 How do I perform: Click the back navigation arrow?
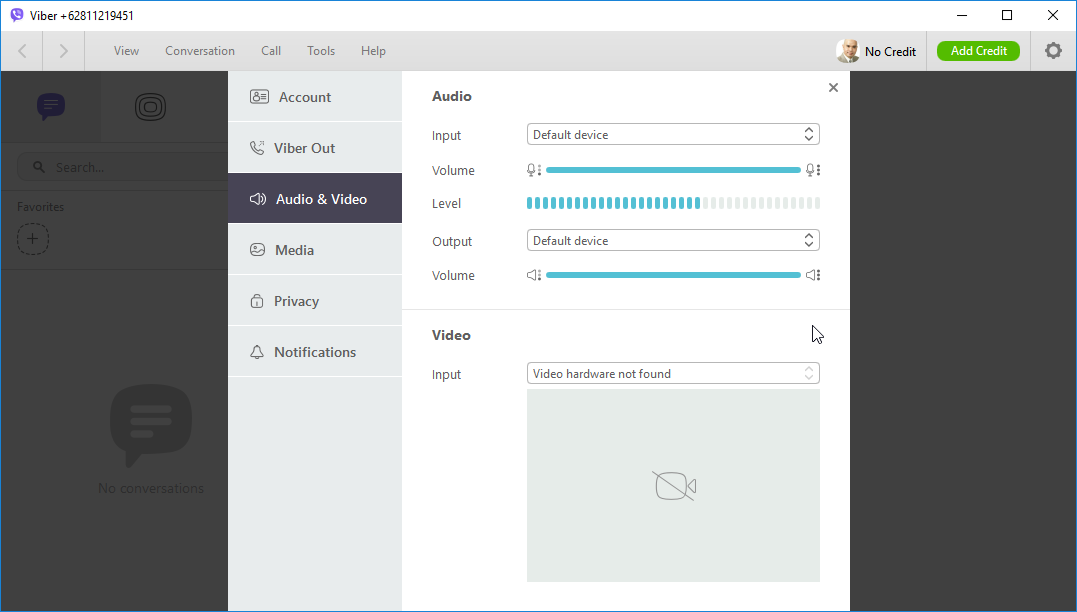coord(22,51)
